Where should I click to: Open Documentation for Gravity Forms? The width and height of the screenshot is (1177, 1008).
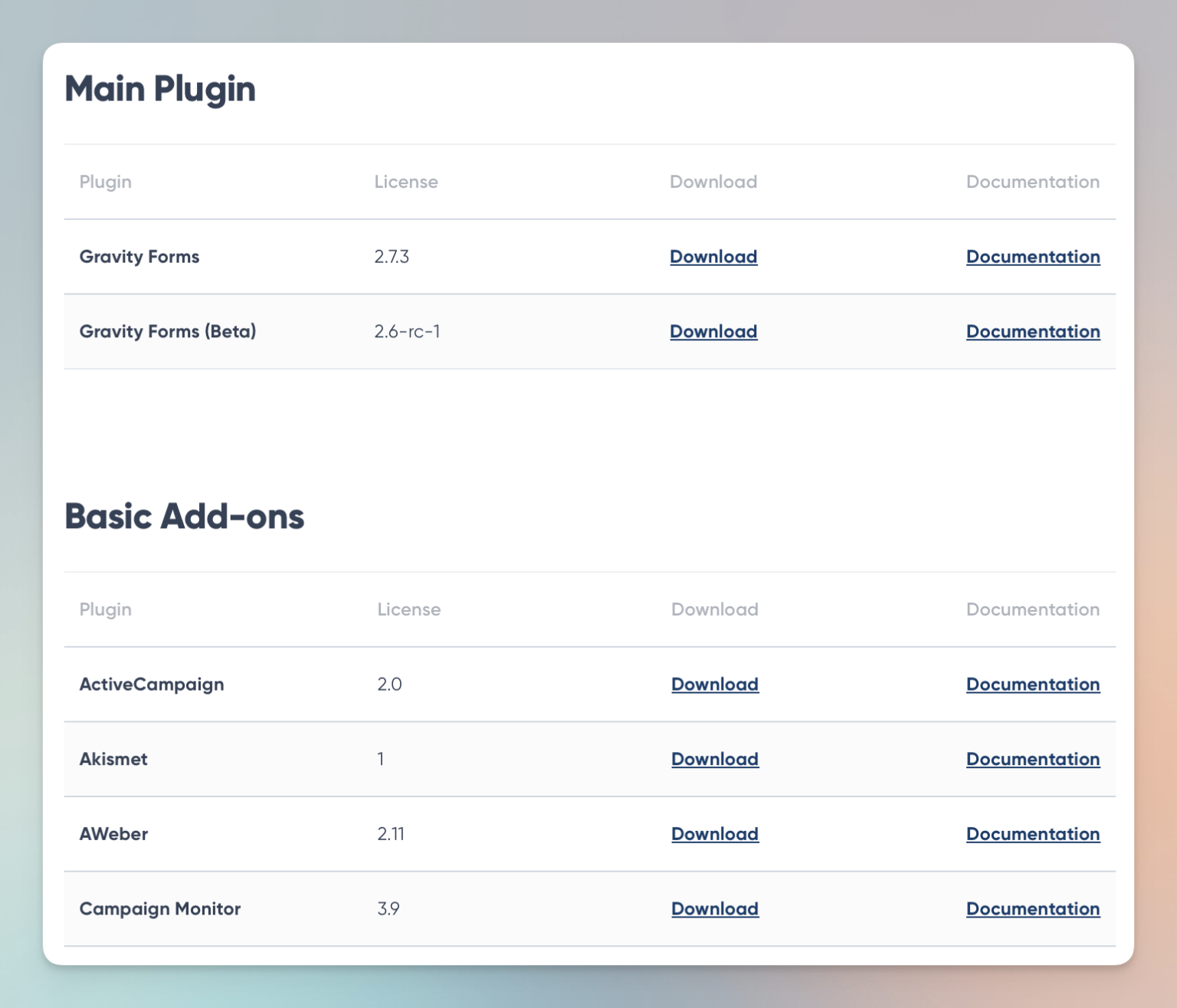coord(1032,257)
